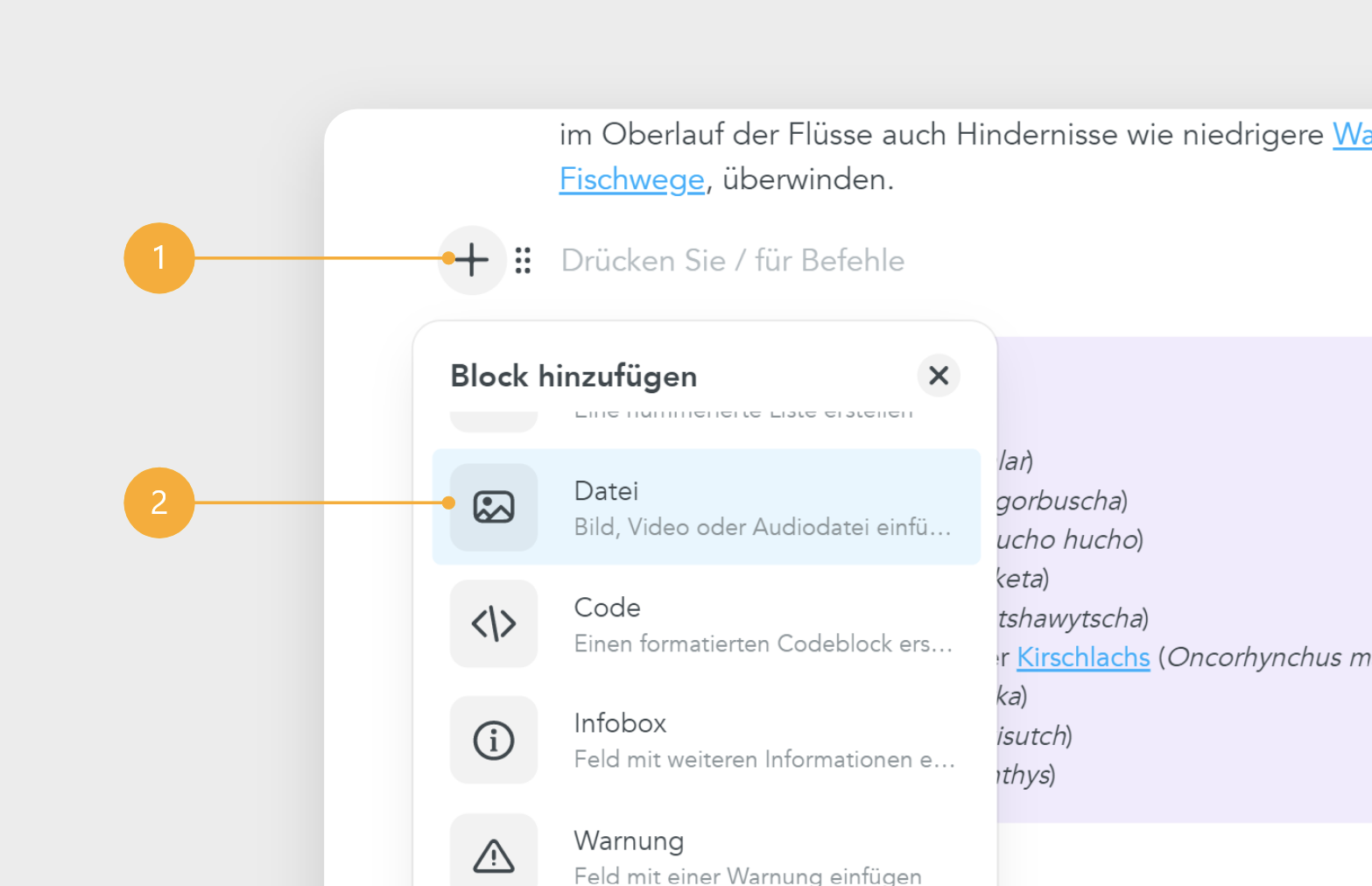The width and height of the screenshot is (1372, 886).
Task: Select the Infobox block entry
Action: (x=707, y=740)
